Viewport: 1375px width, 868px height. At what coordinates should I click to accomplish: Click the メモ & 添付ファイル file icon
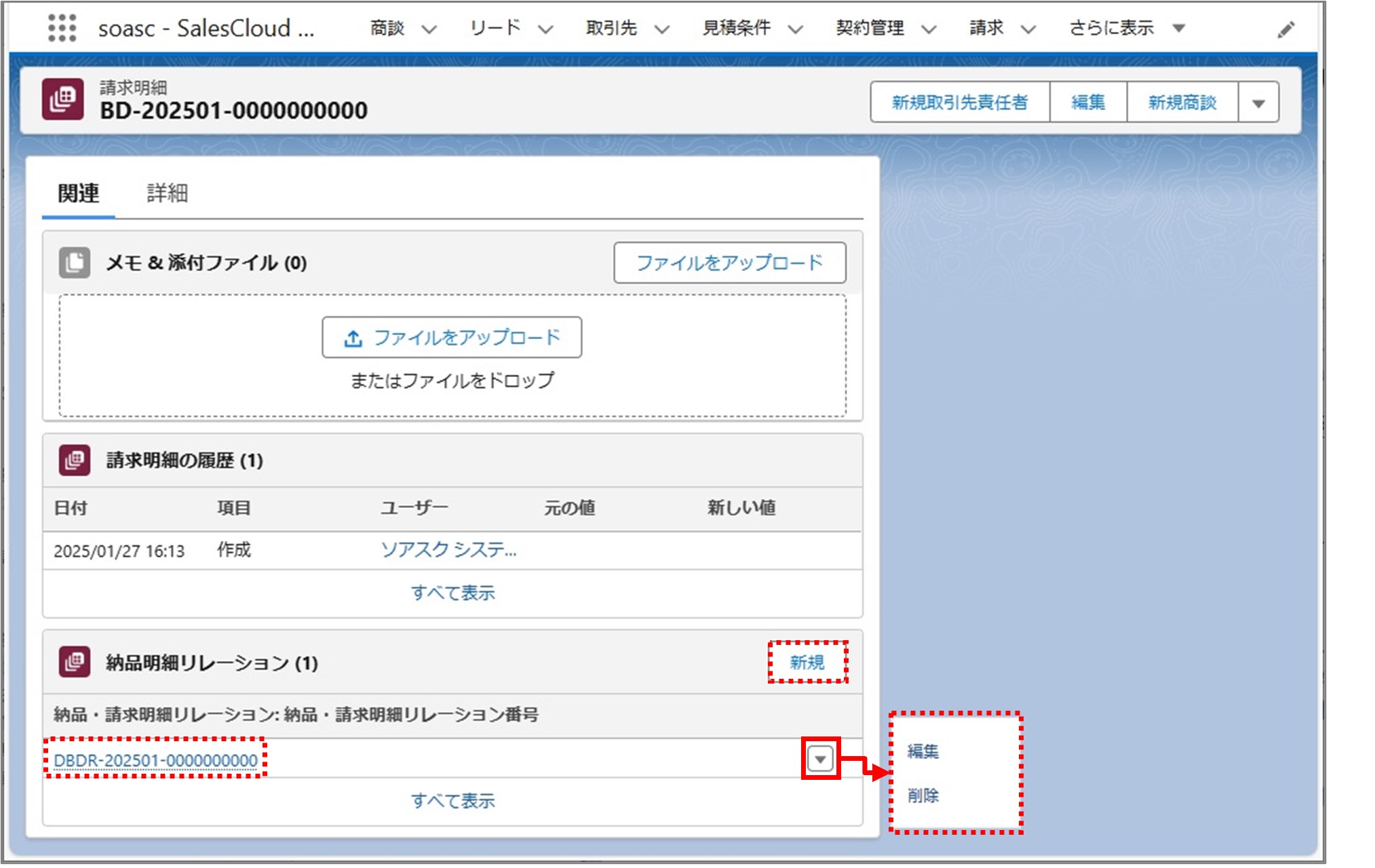point(74,262)
